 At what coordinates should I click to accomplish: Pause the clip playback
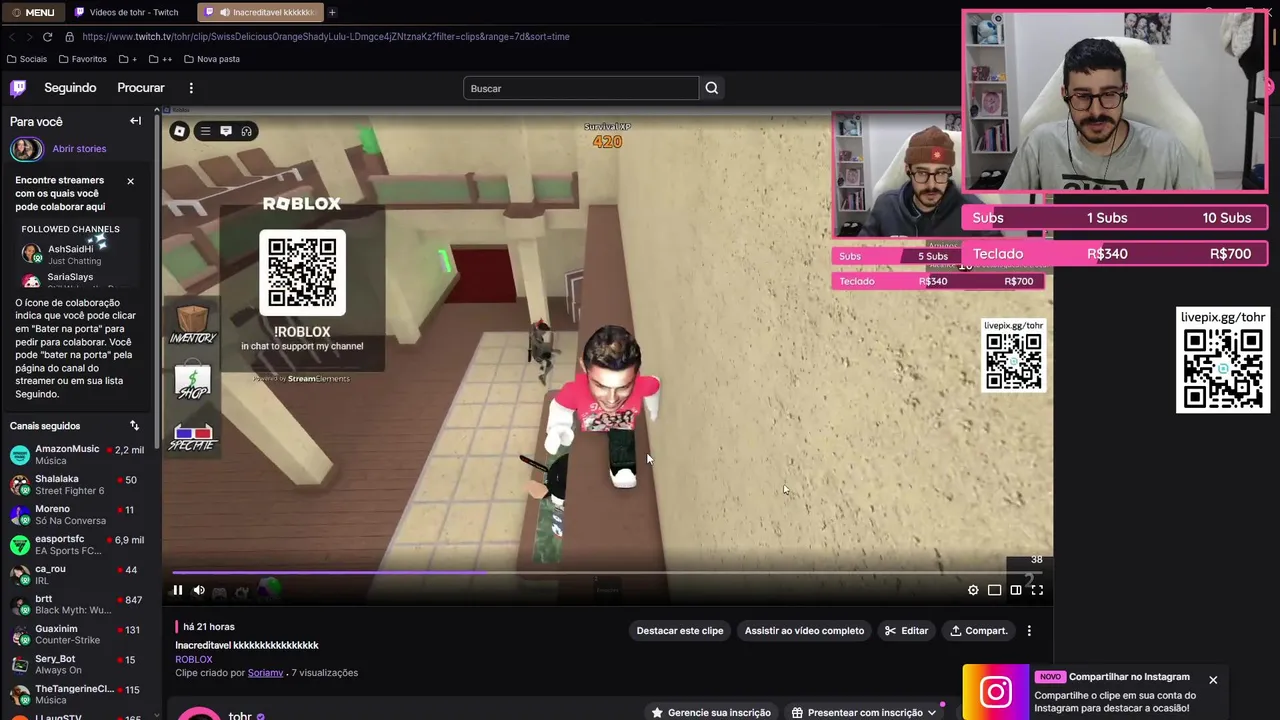pos(178,590)
